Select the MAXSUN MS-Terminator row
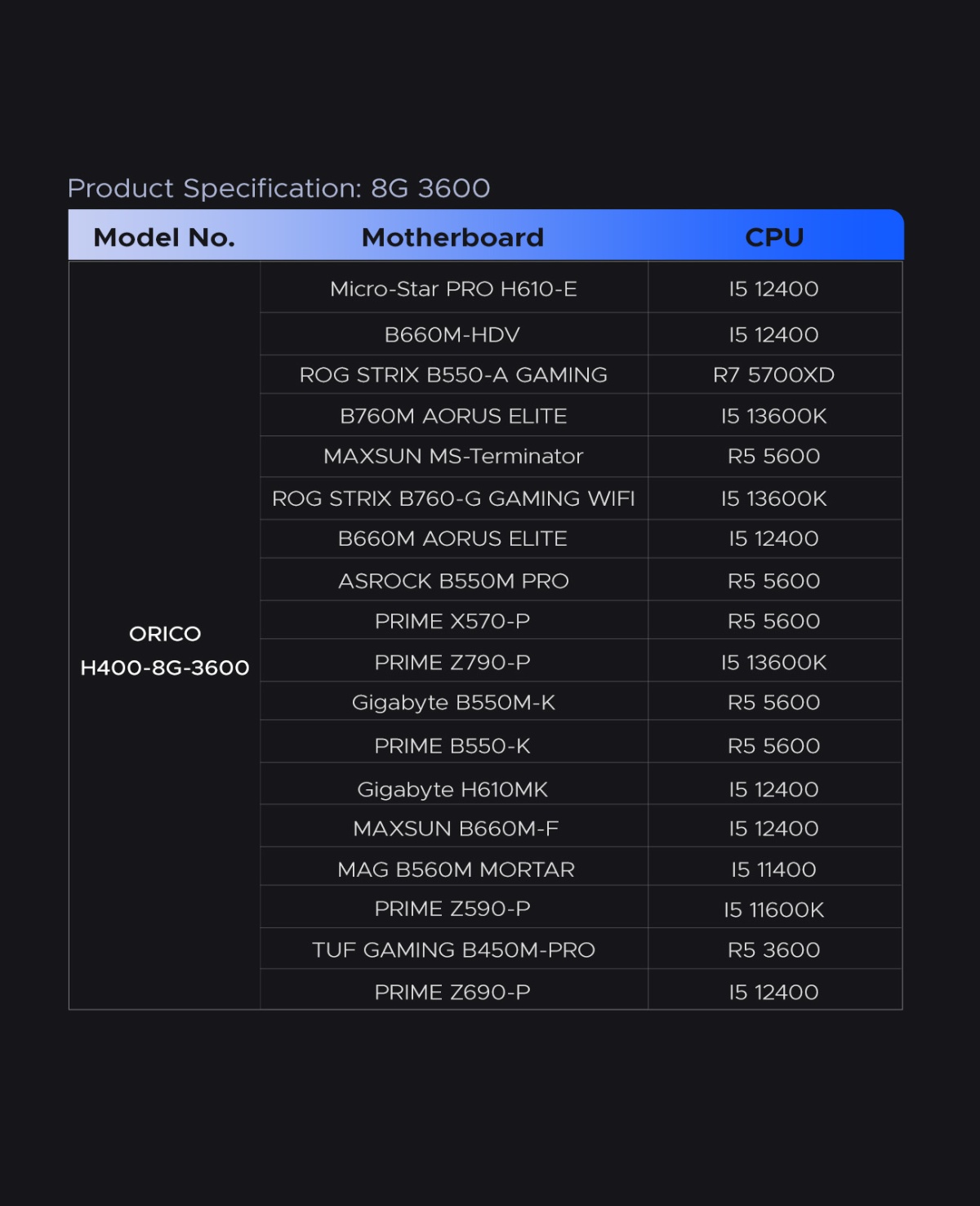 581,456
